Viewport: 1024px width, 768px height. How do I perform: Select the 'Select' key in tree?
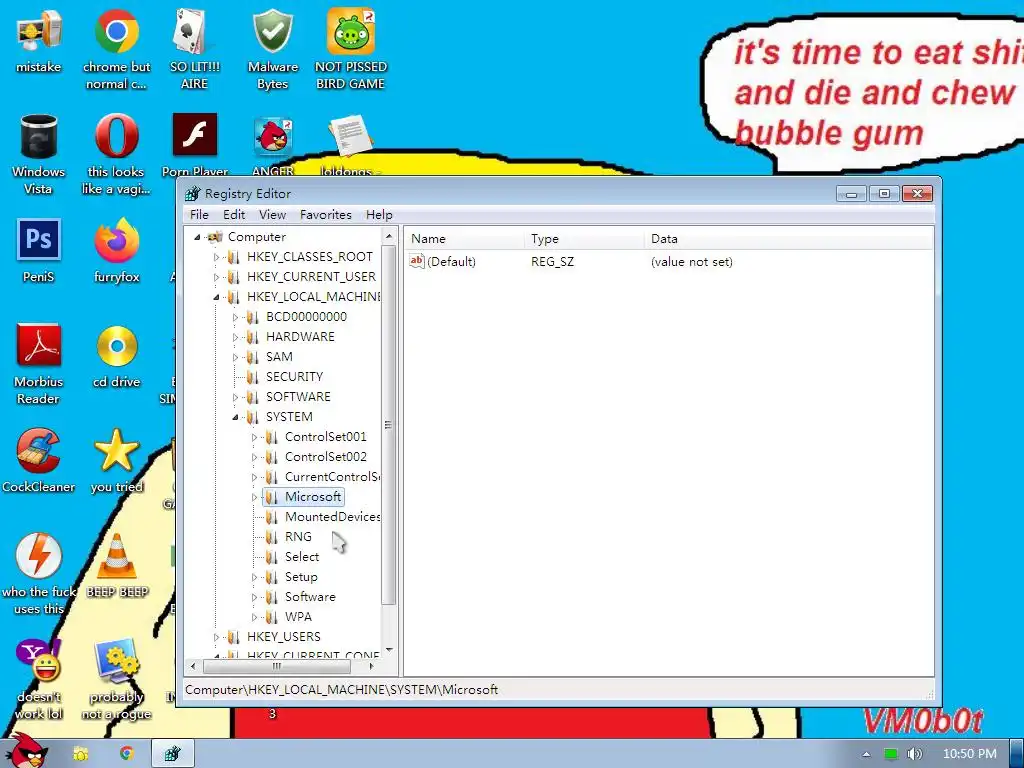click(302, 556)
